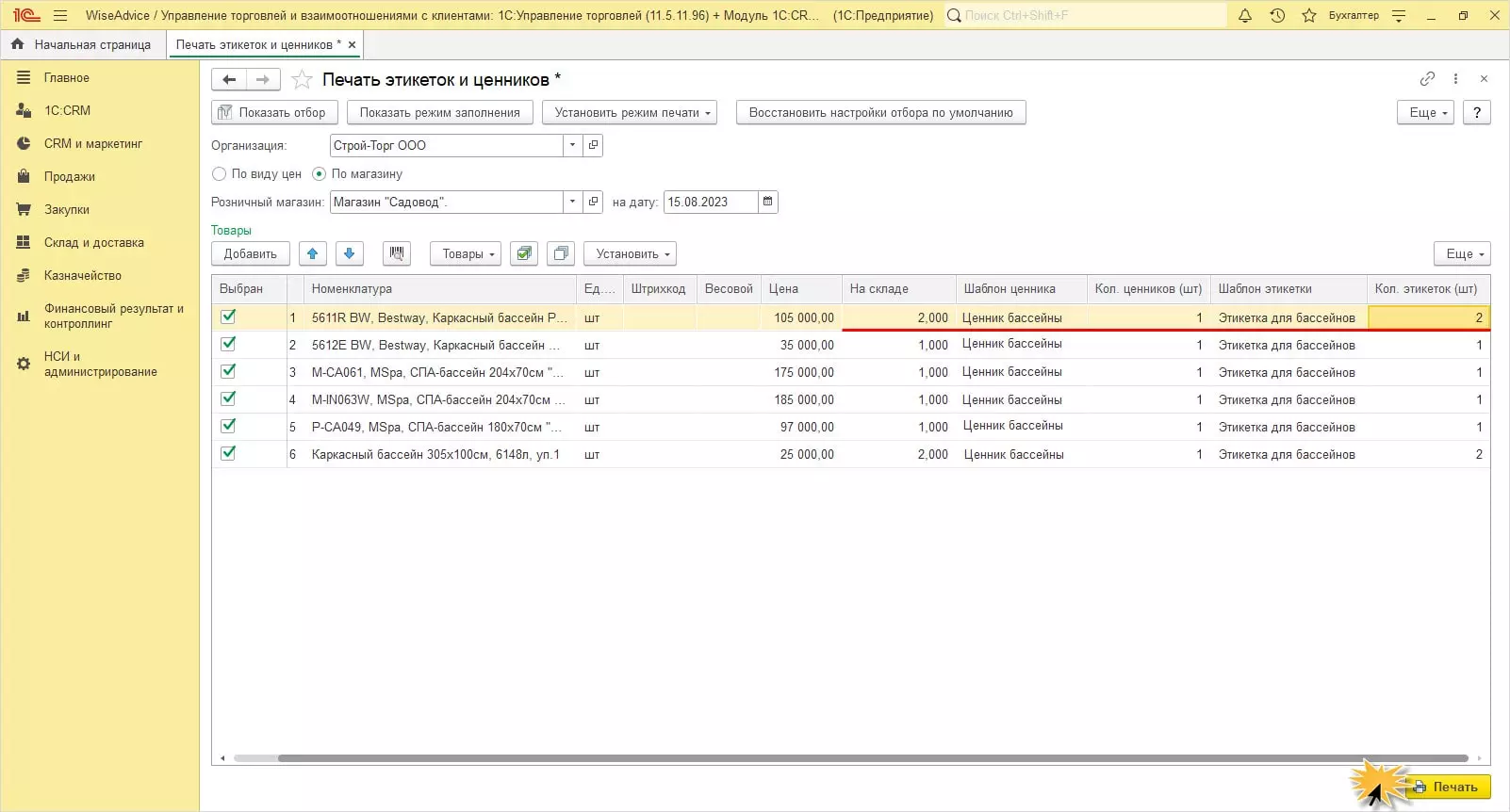Click the Организация field Строй-Торг ООО
1510x812 pixels.
click(x=447, y=145)
